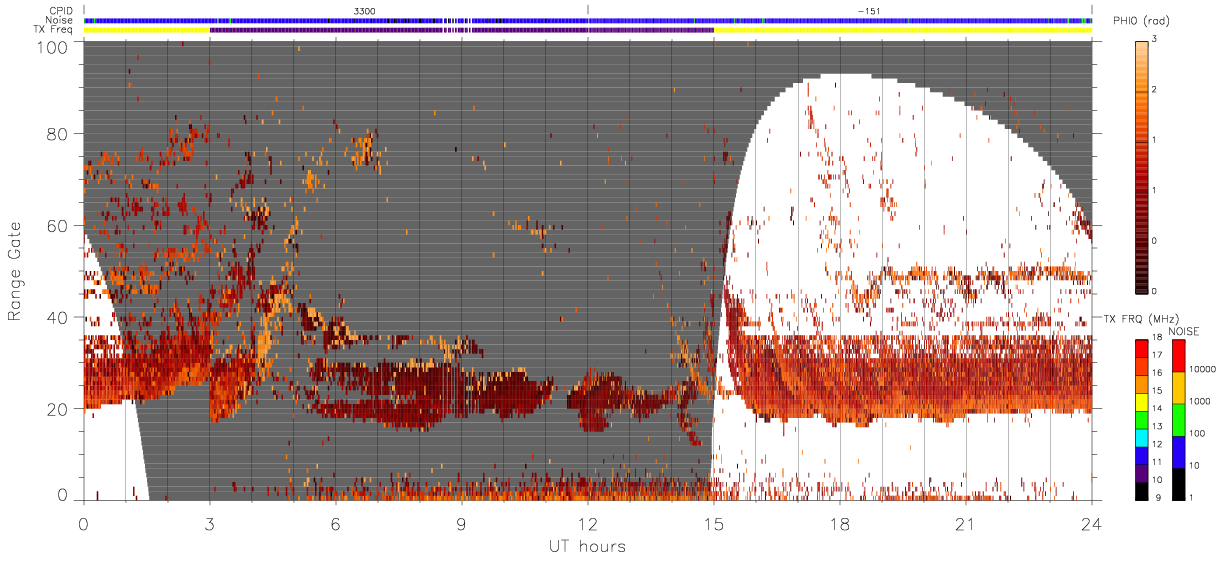Viewport: 1228px width, 567px height.
Task: Click range gate tick label 40
Action: coord(58,317)
